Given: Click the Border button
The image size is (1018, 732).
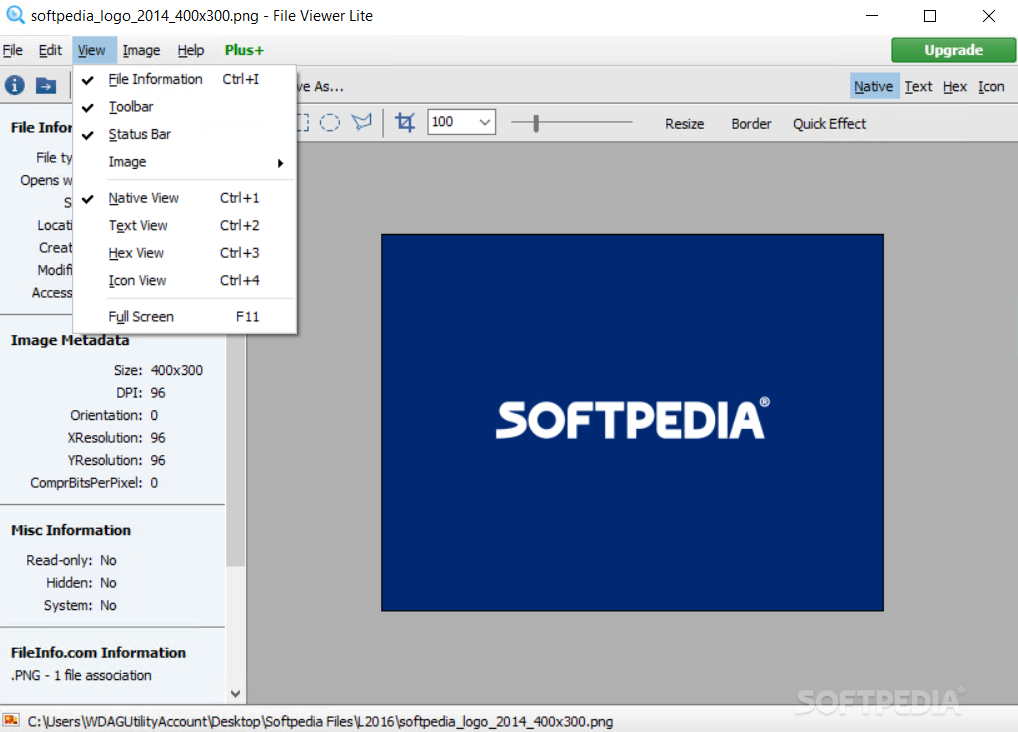Looking at the screenshot, I should point(751,123).
